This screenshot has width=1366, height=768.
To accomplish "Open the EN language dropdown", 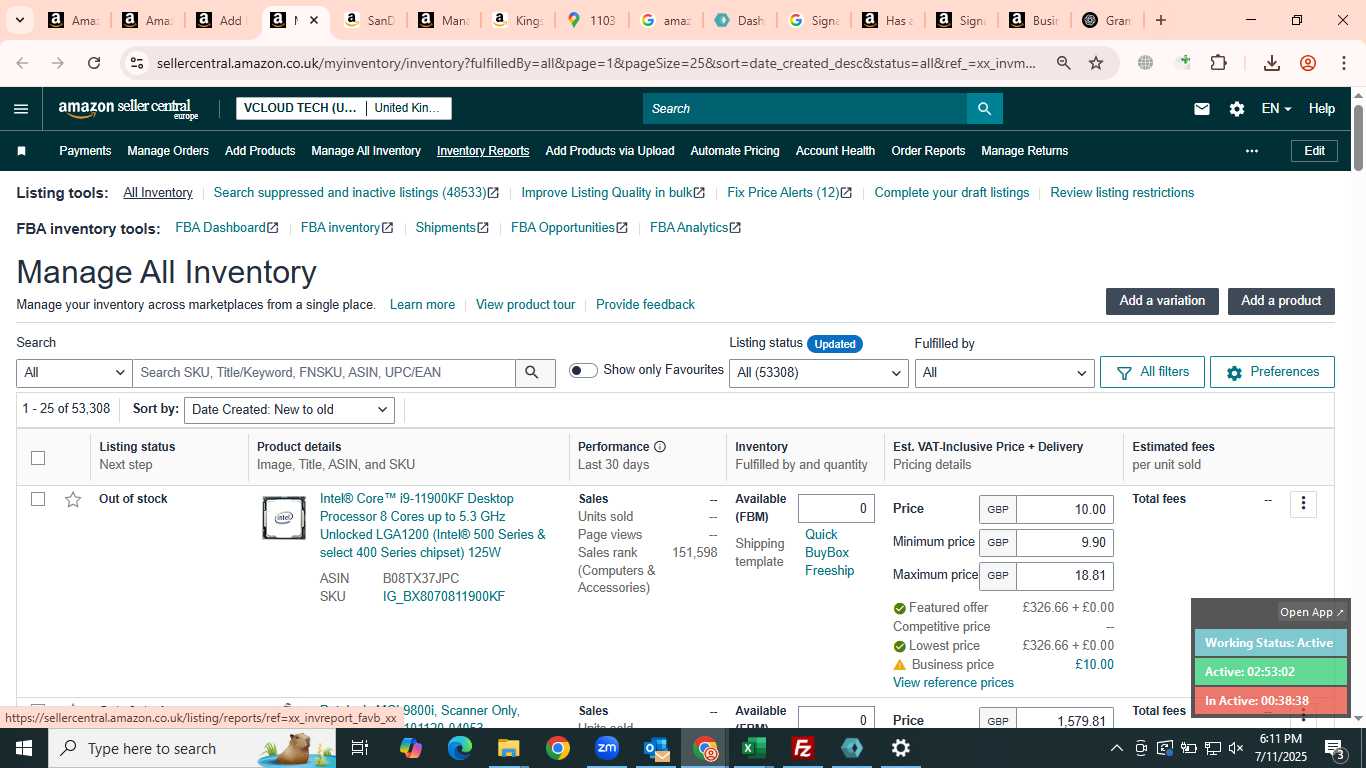I will click(1276, 109).
